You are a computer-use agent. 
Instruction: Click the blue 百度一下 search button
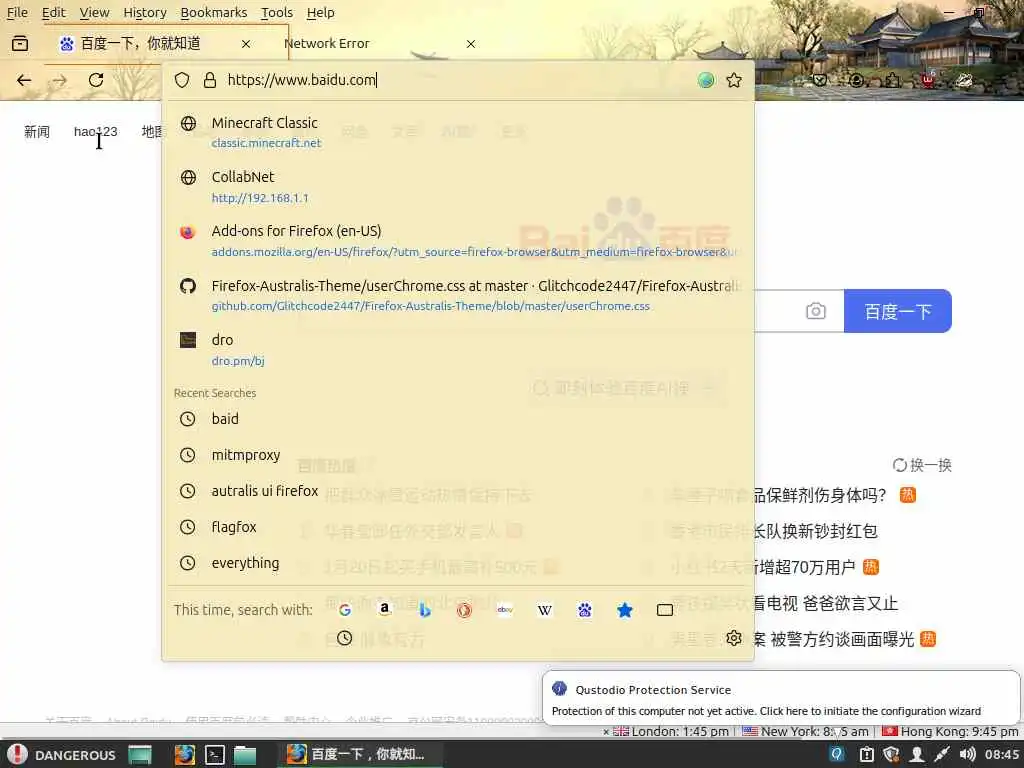tap(897, 311)
